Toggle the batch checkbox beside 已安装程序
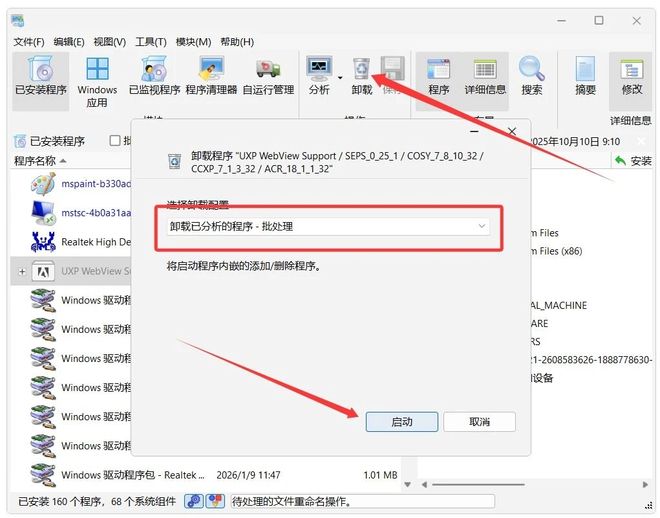This screenshot has width=660, height=518. [114, 140]
